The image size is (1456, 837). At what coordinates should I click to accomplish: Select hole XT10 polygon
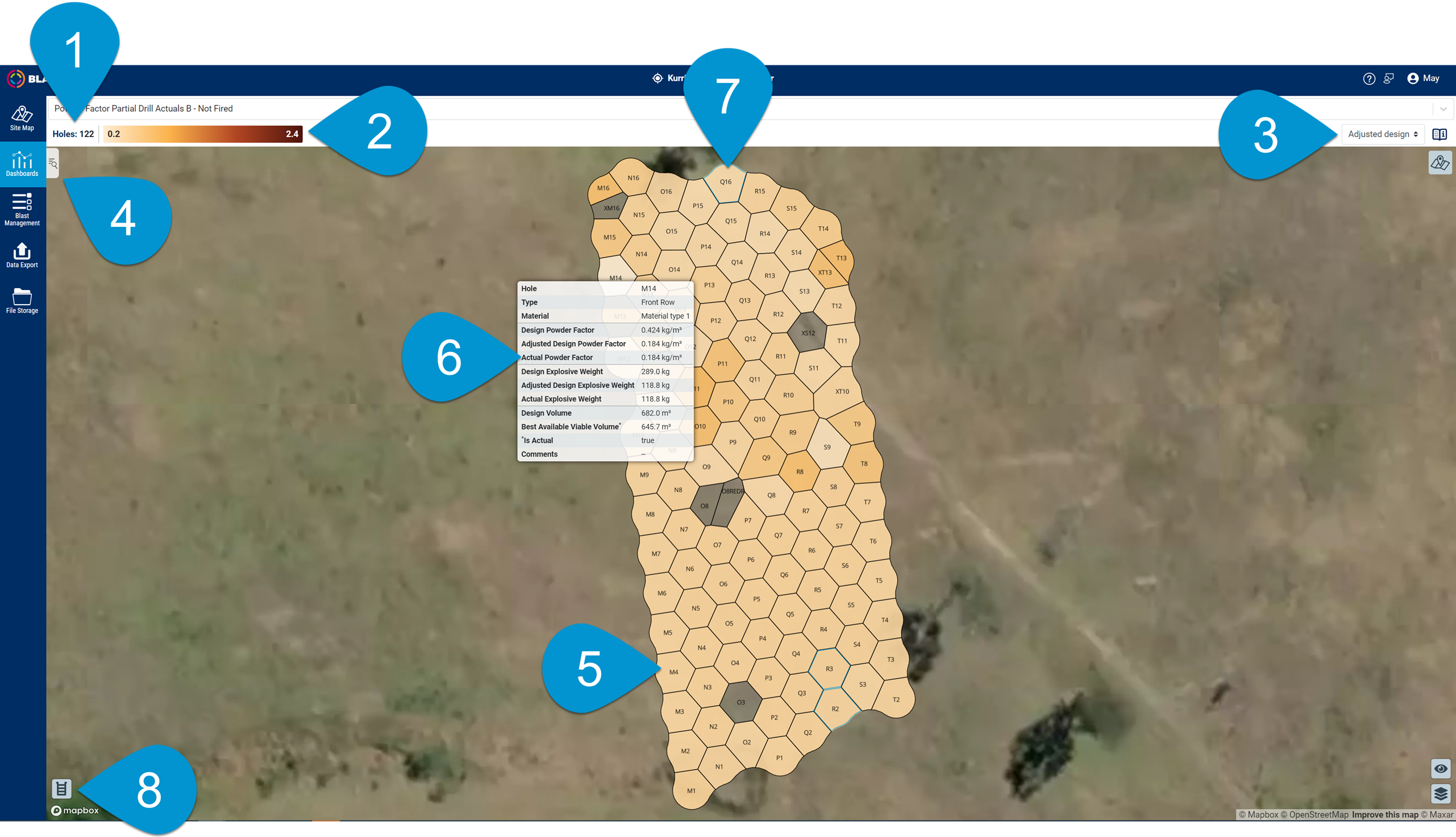[x=842, y=391]
